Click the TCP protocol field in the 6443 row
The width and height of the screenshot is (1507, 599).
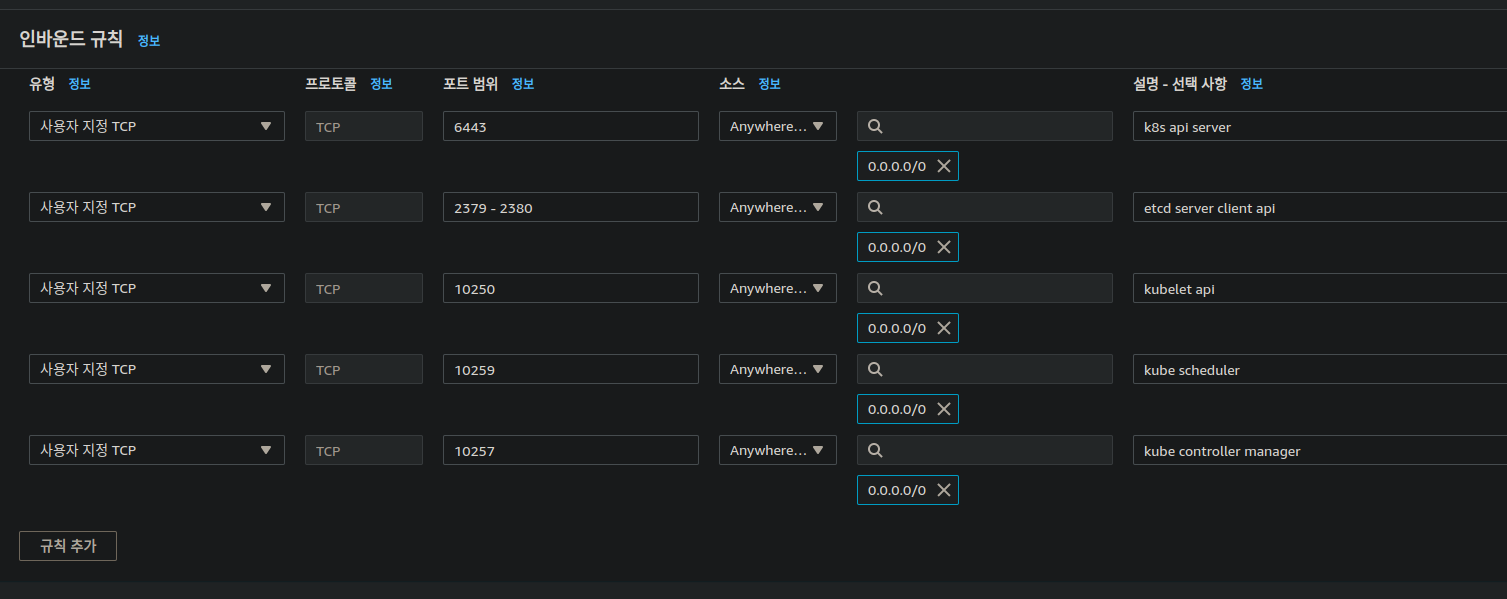364,126
